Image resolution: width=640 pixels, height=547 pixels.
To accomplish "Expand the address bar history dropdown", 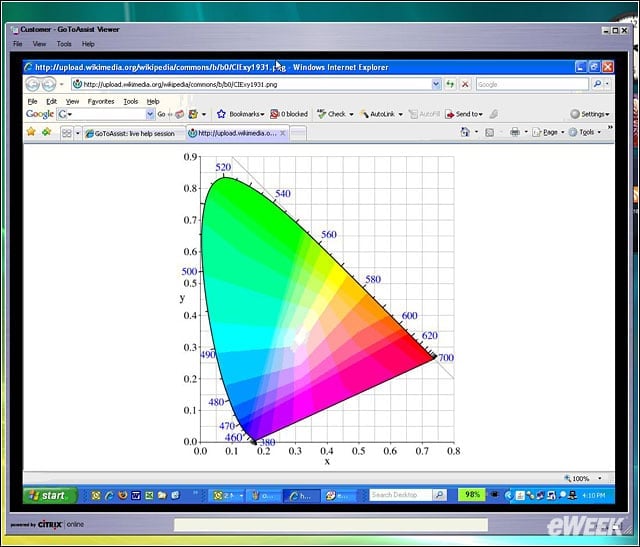I will [436, 84].
